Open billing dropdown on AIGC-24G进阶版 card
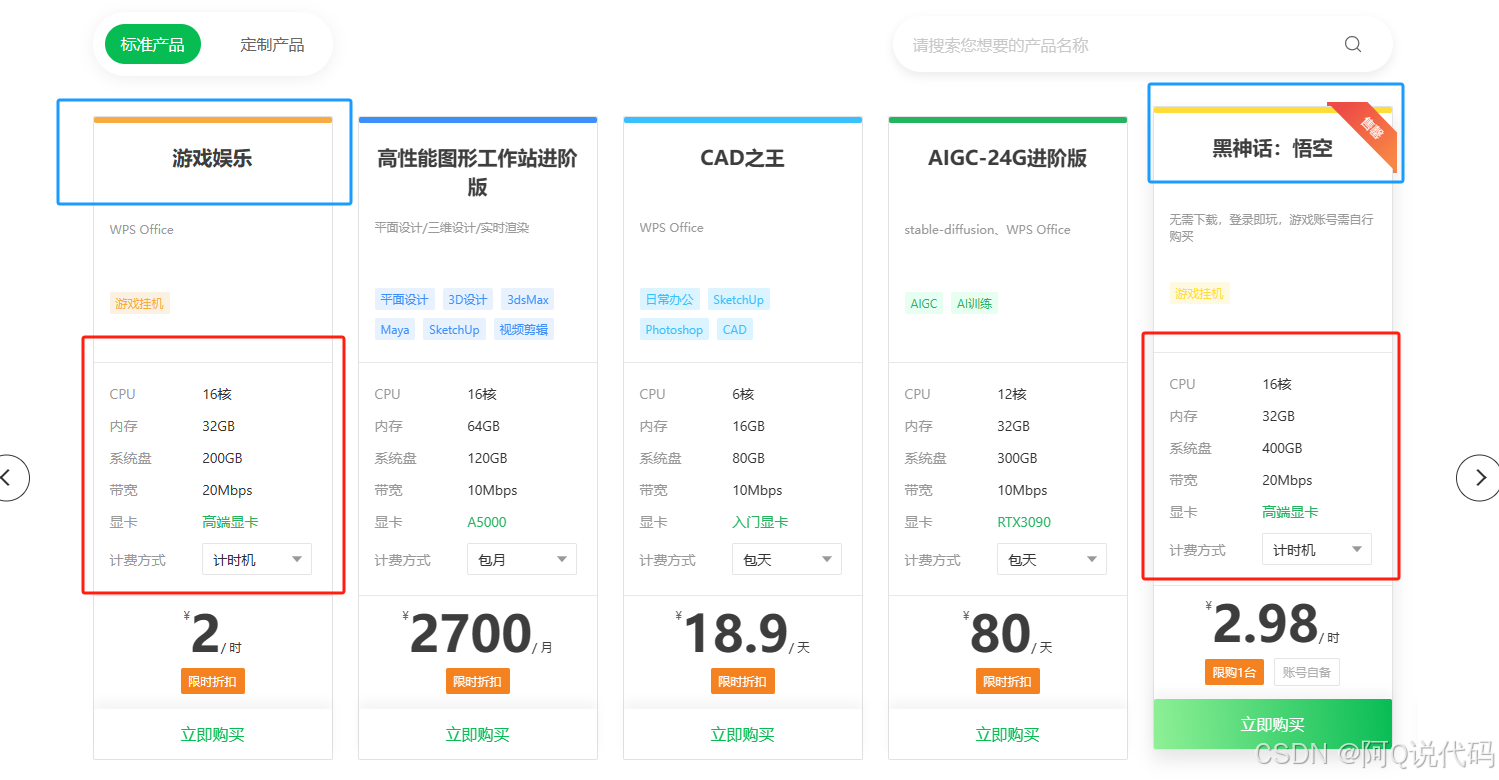The width and height of the screenshot is (1499, 780). 1052,560
